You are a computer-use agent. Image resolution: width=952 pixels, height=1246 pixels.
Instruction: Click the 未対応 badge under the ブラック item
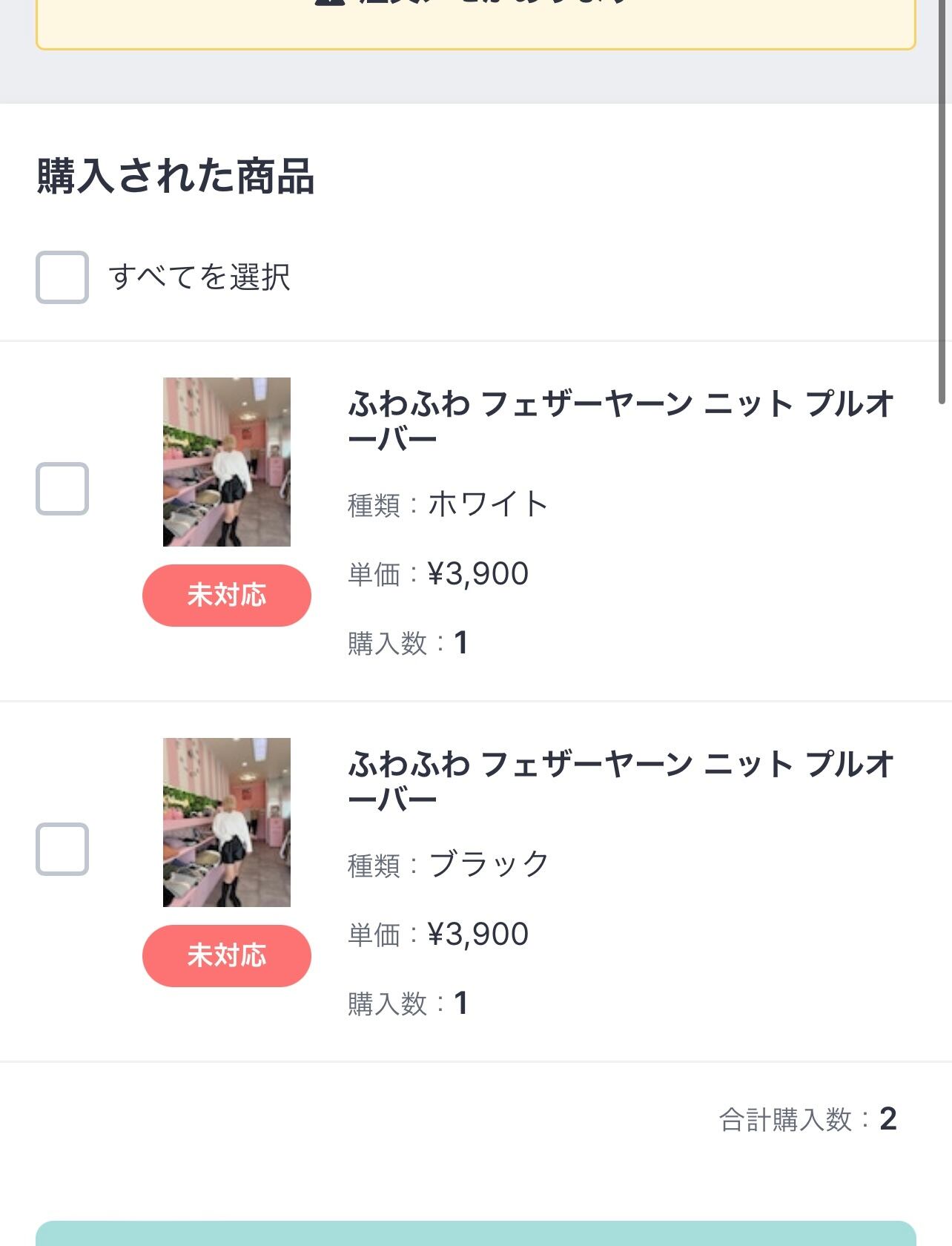[x=227, y=956]
